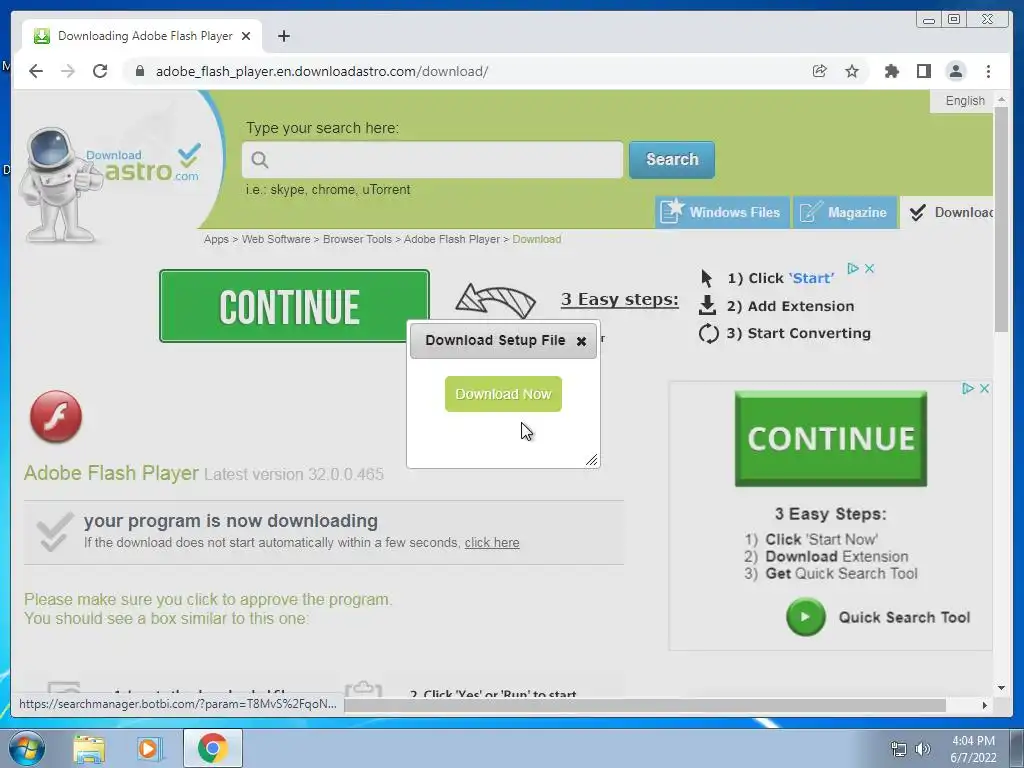Click the Adobe Flash Player heading
Image resolution: width=1024 pixels, height=768 pixels.
pos(111,473)
